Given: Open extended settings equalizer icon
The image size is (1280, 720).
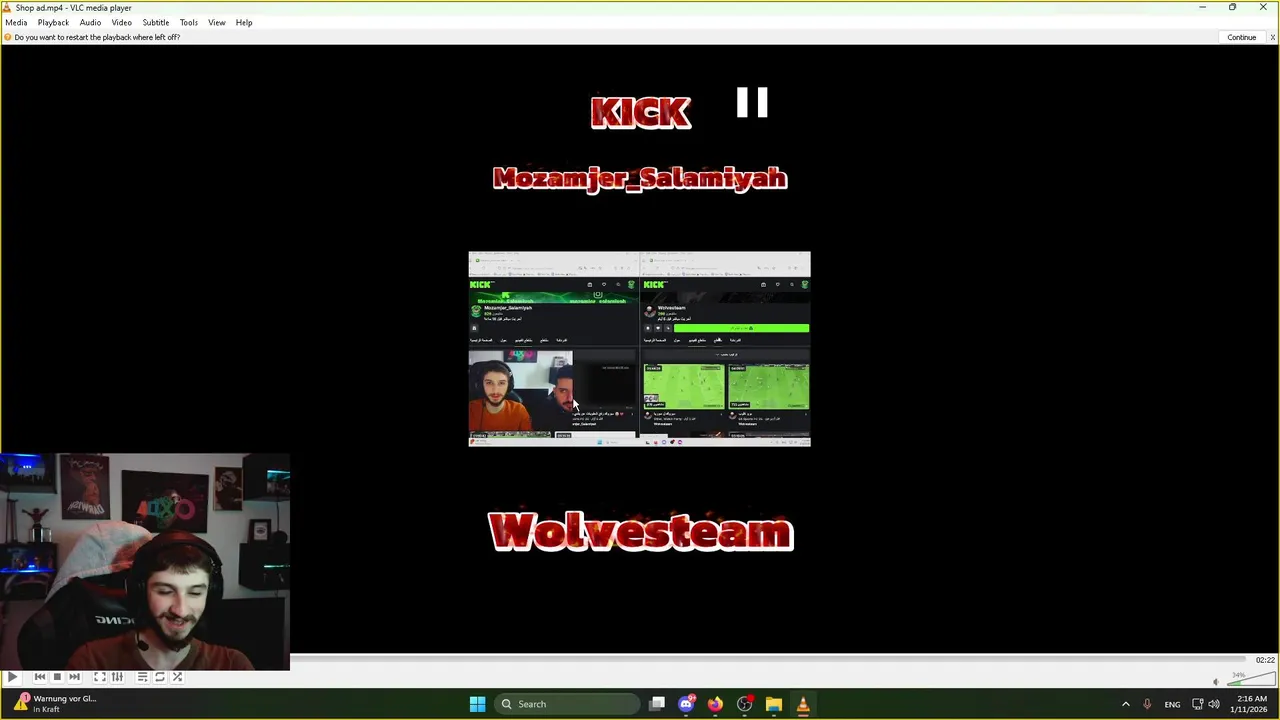Looking at the screenshot, I should (117, 677).
